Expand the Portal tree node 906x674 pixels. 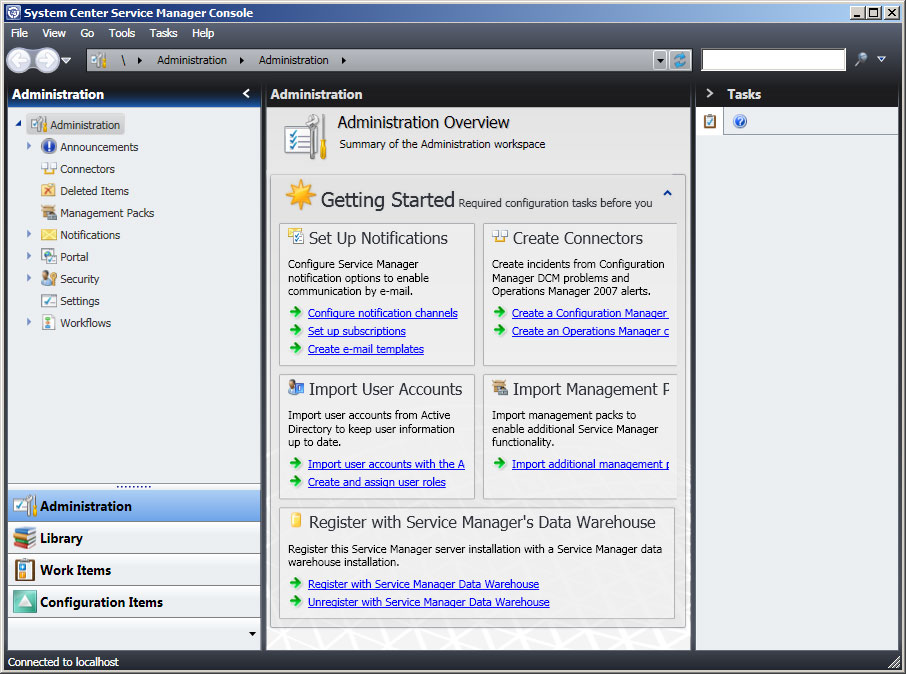(29, 255)
